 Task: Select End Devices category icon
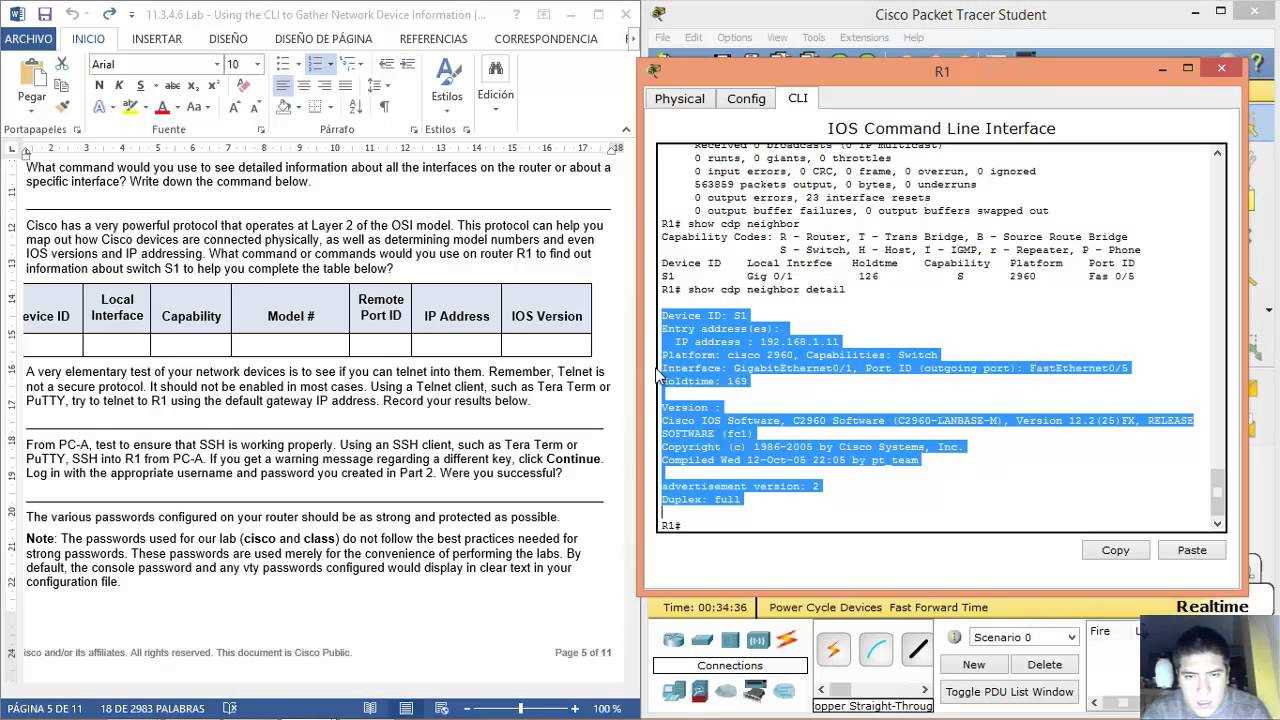point(675,691)
